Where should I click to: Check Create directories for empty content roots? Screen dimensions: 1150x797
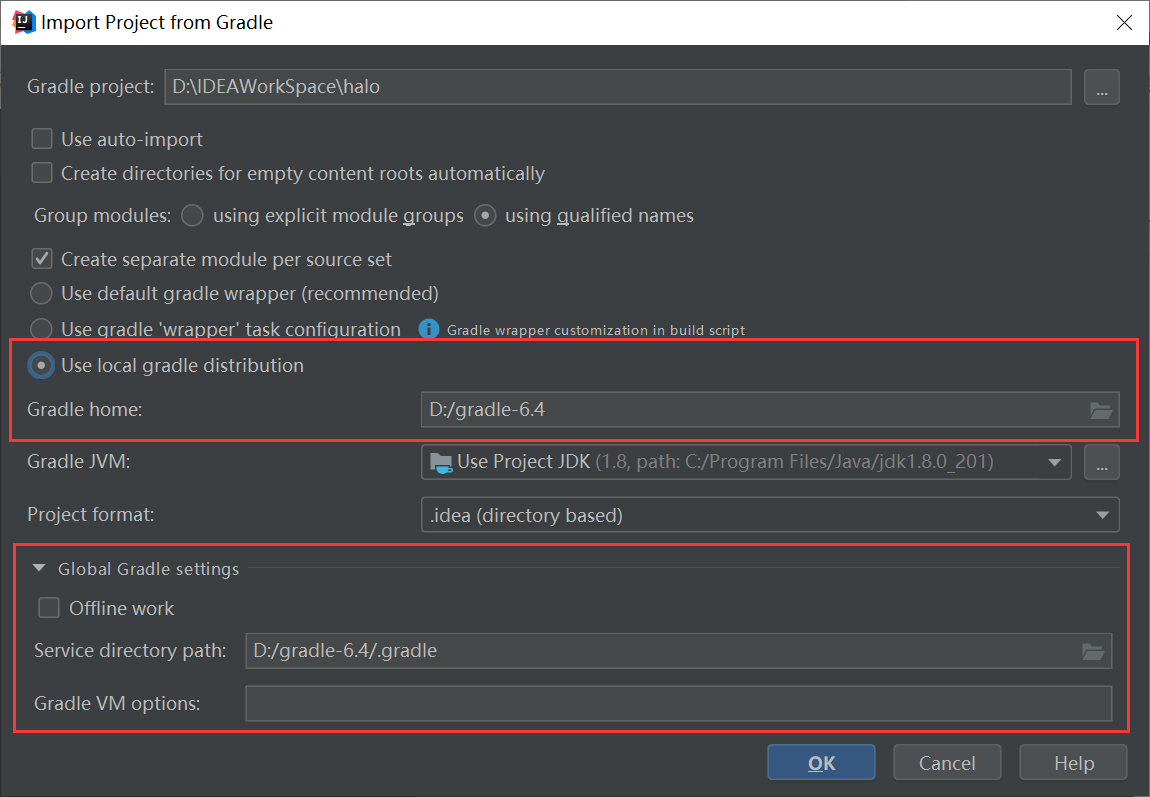42,173
